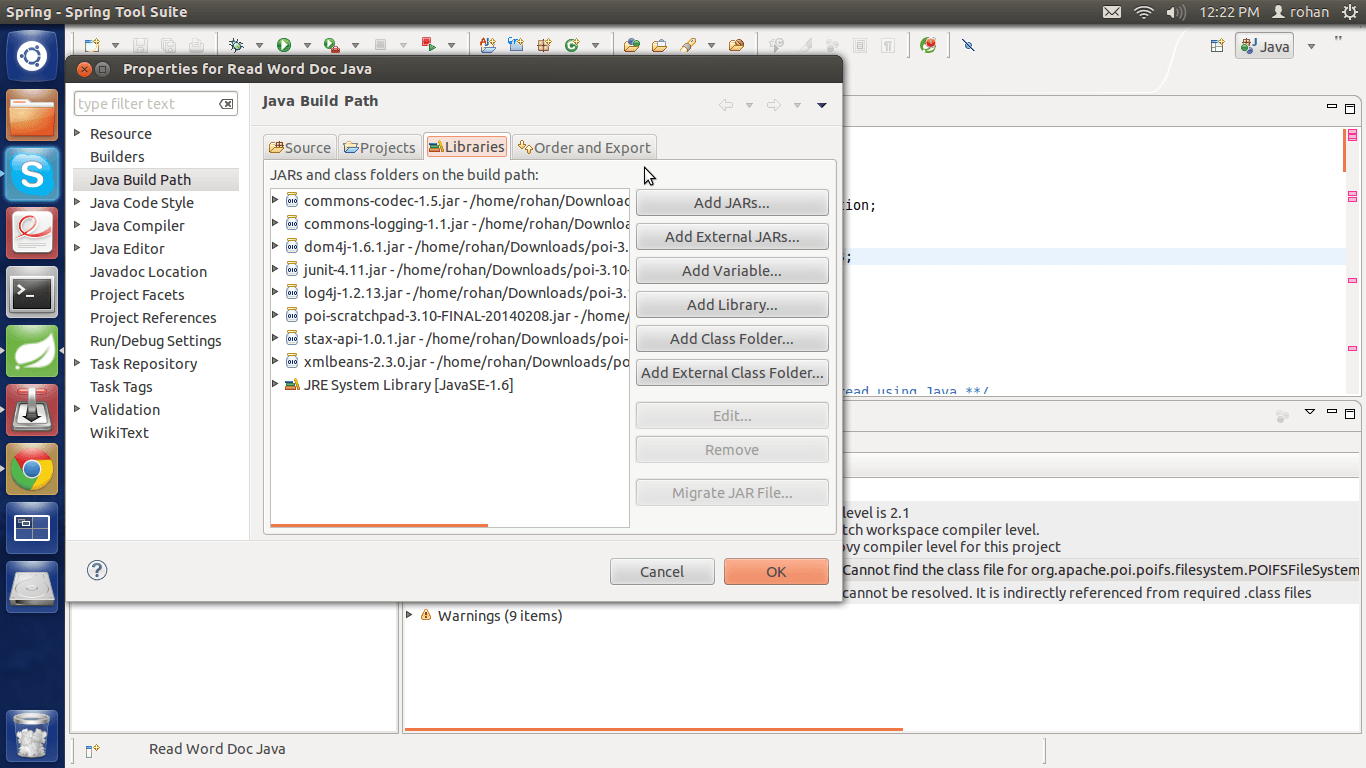Open the New wizard toolbar icon
This screenshot has width=1366, height=768.
coord(92,45)
